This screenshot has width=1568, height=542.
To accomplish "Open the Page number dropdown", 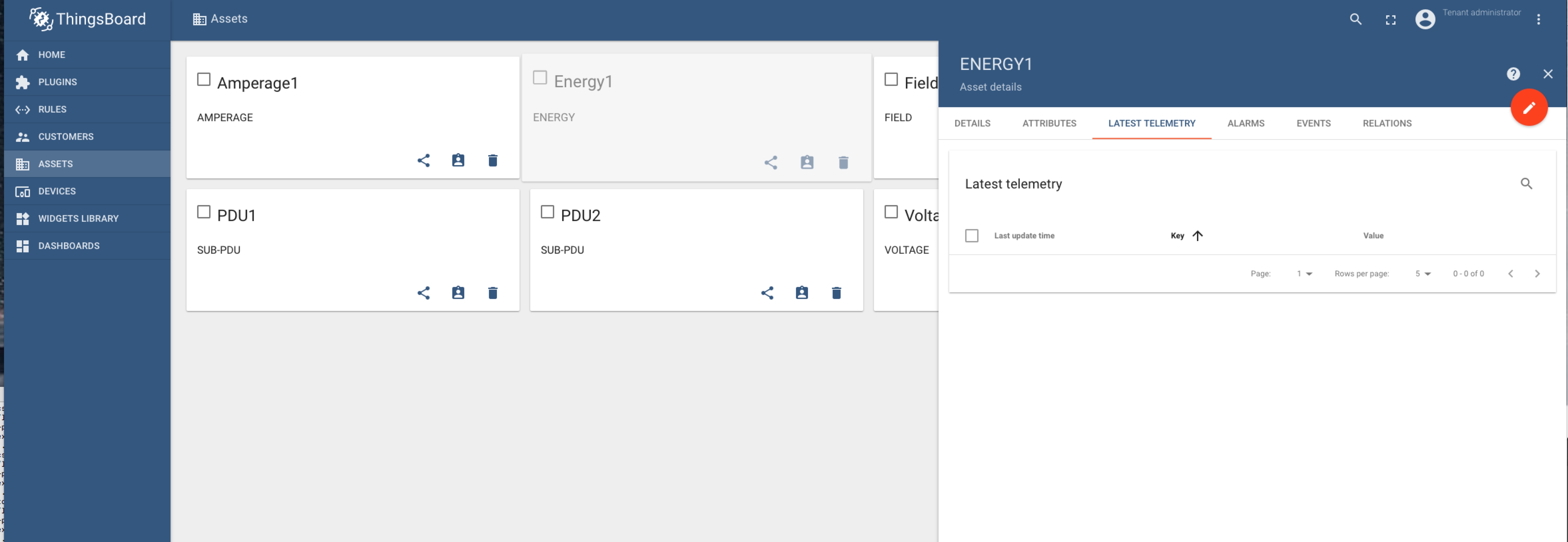I will pyautogui.click(x=1305, y=273).
